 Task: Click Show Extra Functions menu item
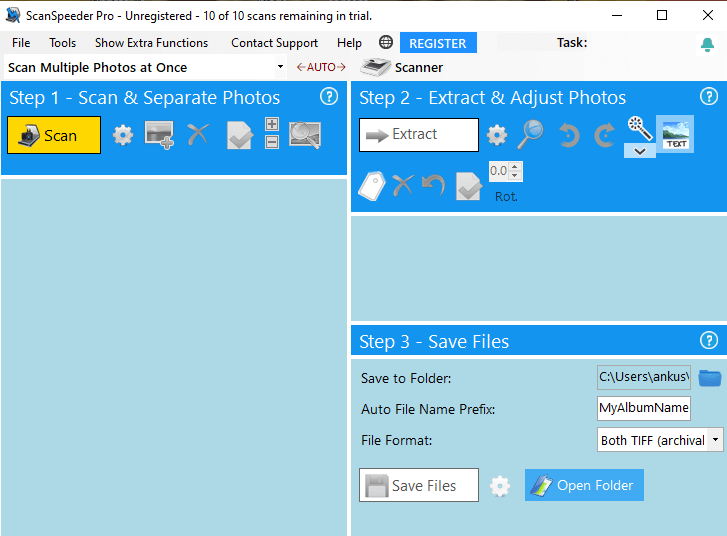tap(152, 43)
